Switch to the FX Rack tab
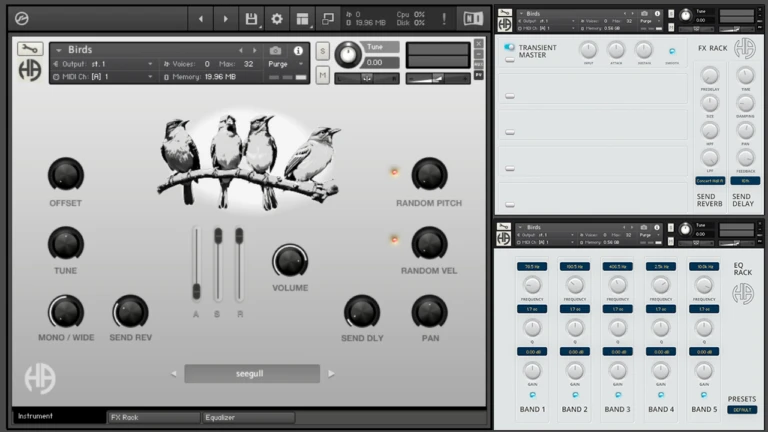This screenshot has width=768, height=432. 153,417
